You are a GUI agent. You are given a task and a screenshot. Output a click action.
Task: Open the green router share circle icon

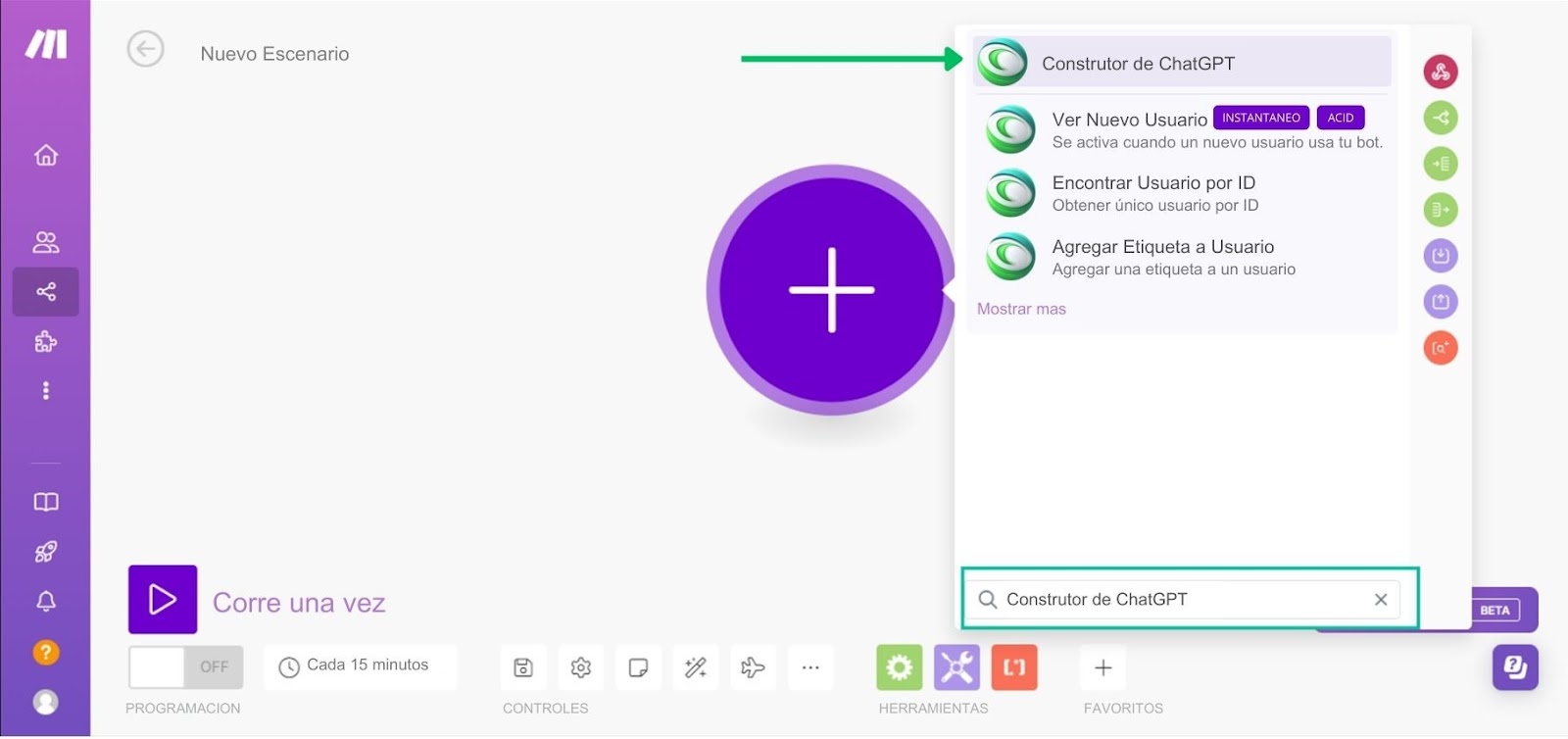pyautogui.click(x=1441, y=118)
